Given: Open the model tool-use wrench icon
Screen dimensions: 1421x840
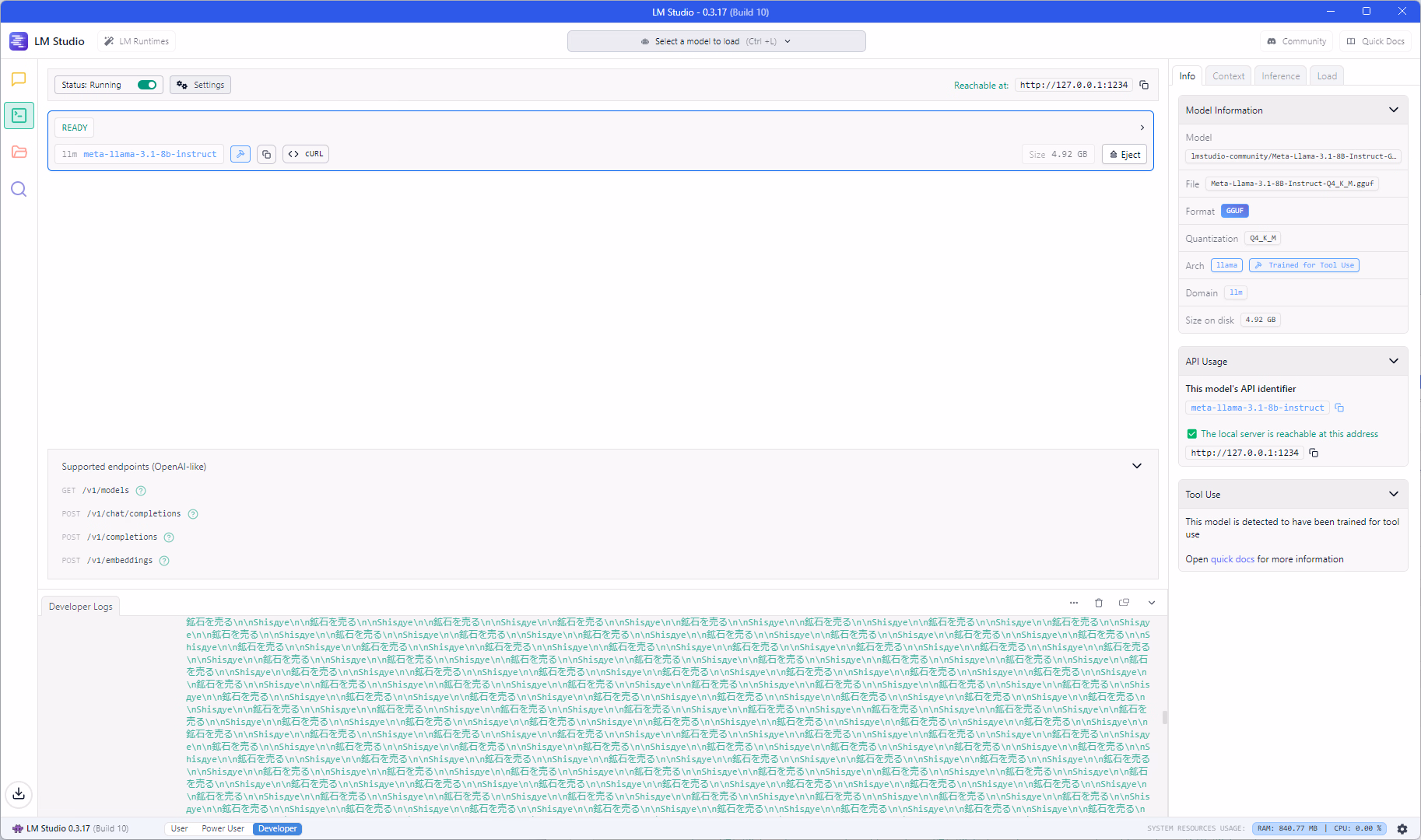Looking at the screenshot, I should click(x=240, y=154).
